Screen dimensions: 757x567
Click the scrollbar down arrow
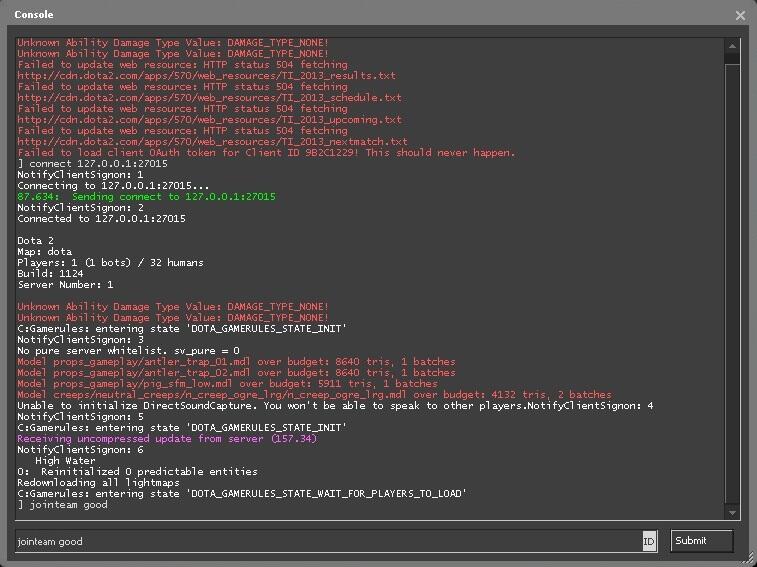pos(732,512)
